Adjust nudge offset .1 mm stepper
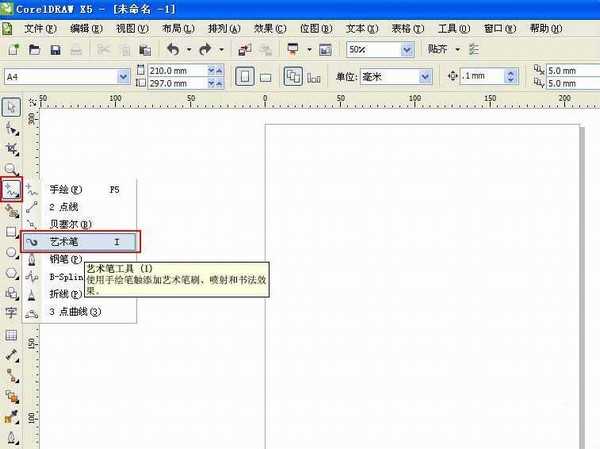 click(x=510, y=77)
